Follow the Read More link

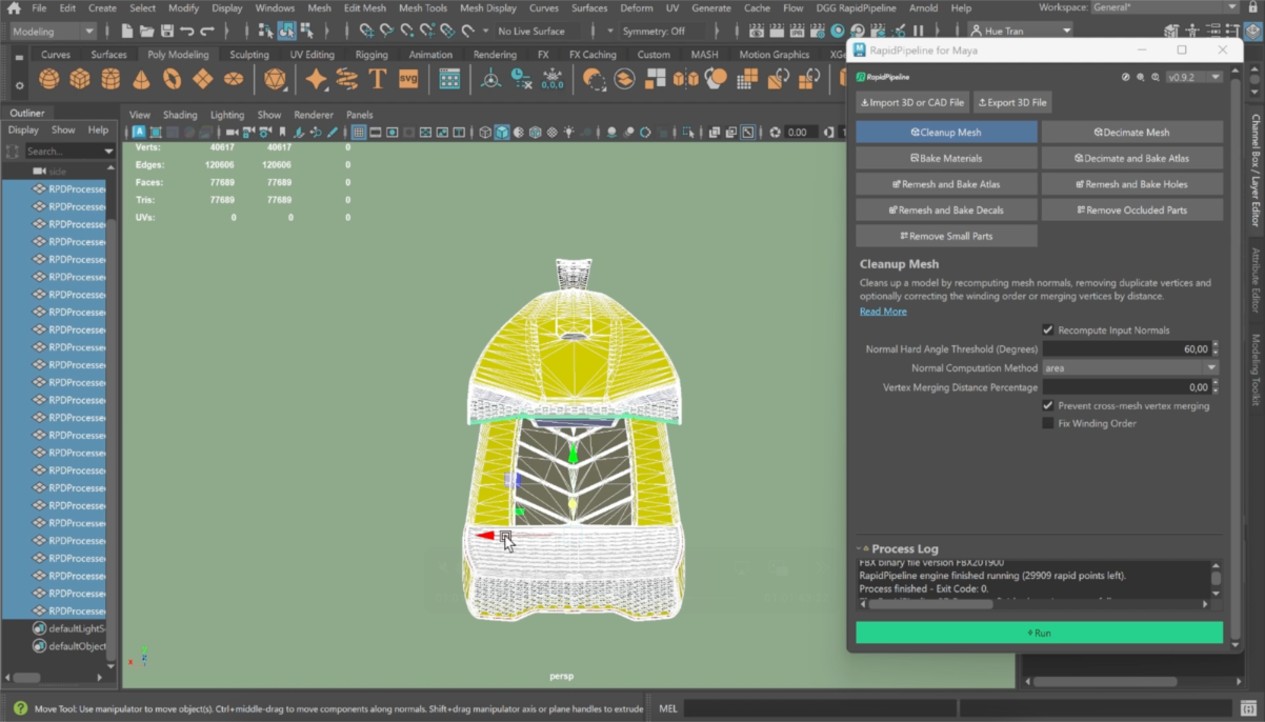(x=883, y=312)
